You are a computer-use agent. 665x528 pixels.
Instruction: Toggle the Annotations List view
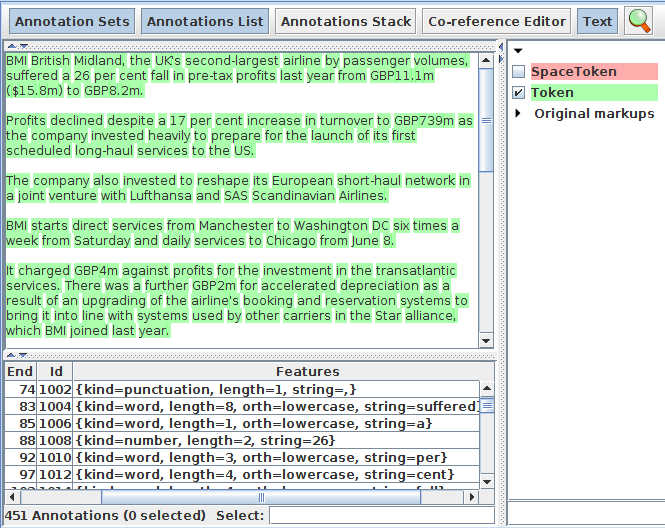point(205,21)
